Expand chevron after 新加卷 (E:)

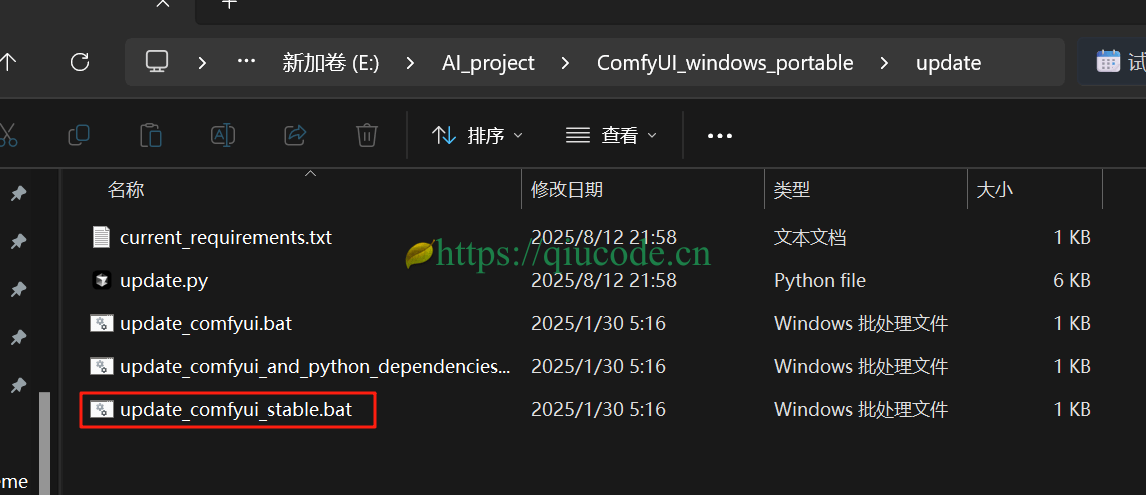point(410,63)
